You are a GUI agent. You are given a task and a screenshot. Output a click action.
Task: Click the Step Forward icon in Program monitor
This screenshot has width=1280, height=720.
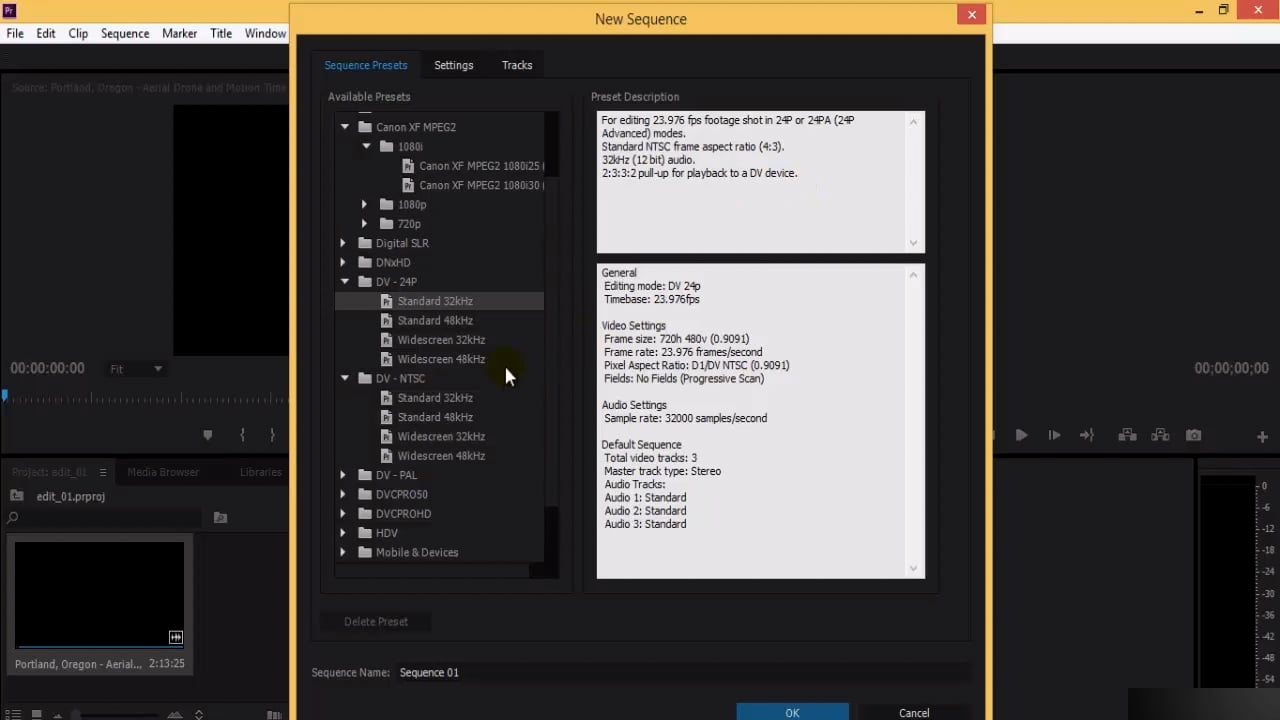pyautogui.click(x=1054, y=435)
